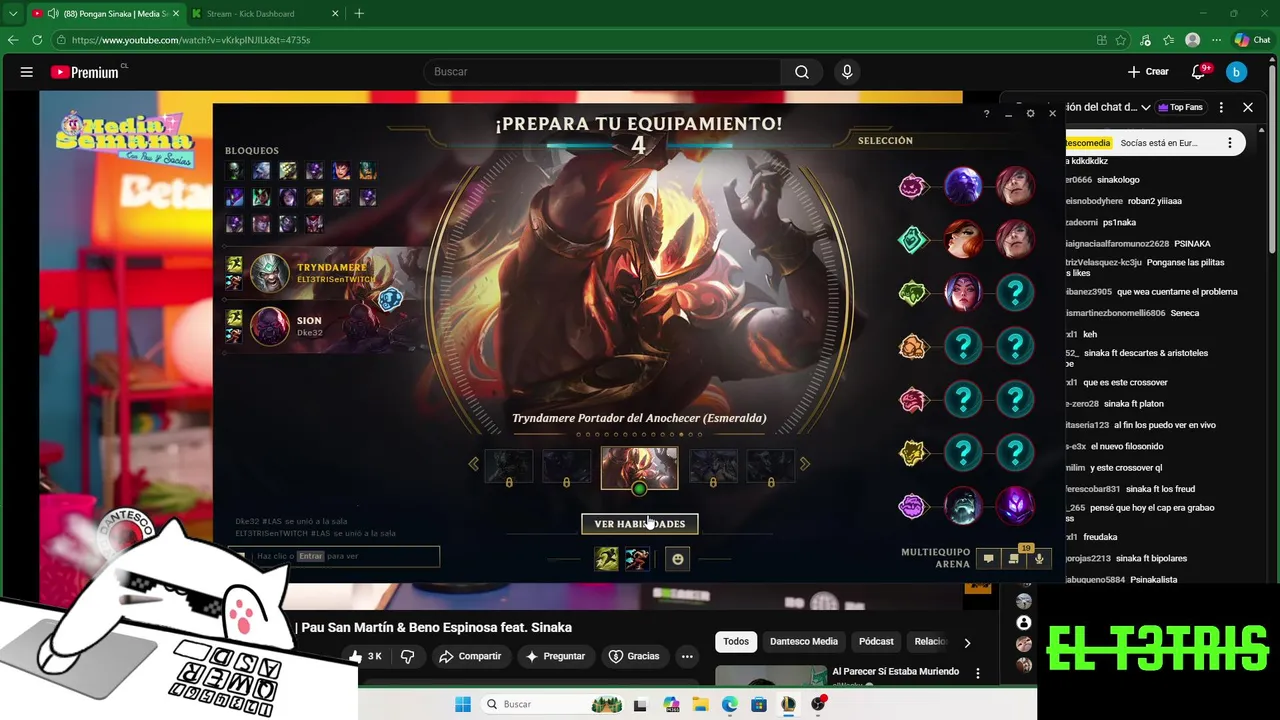Screen dimensions: 1280x720
Task: Bookmark this page with the star icon
Action: (1121, 40)
